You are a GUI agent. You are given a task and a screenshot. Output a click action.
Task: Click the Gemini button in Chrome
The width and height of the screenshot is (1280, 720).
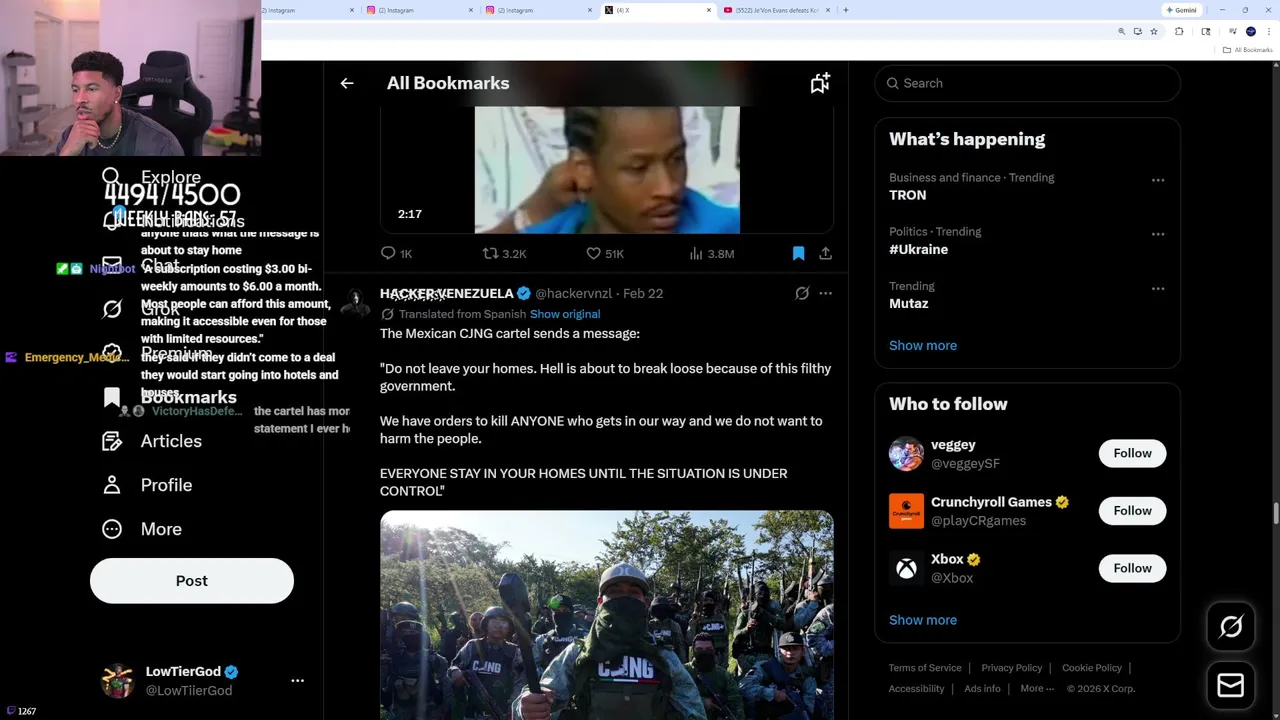point(1181,10)
